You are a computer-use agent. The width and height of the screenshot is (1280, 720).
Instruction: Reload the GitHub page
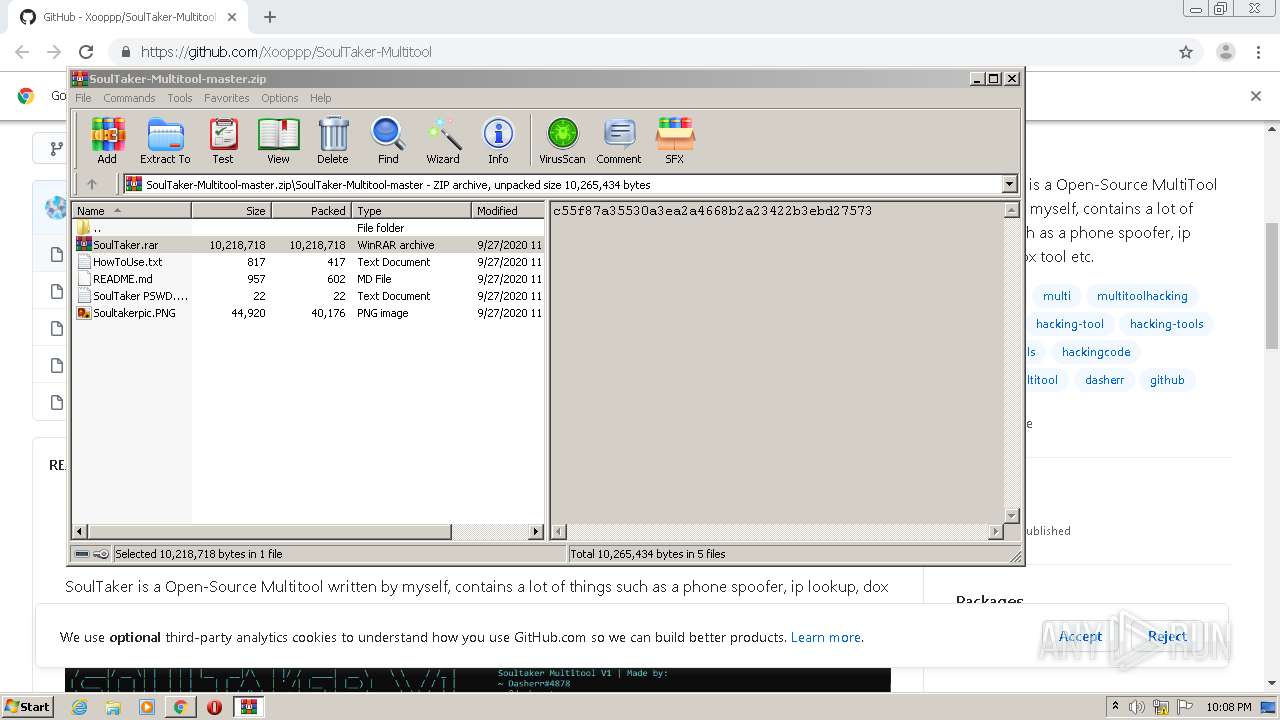86,52
